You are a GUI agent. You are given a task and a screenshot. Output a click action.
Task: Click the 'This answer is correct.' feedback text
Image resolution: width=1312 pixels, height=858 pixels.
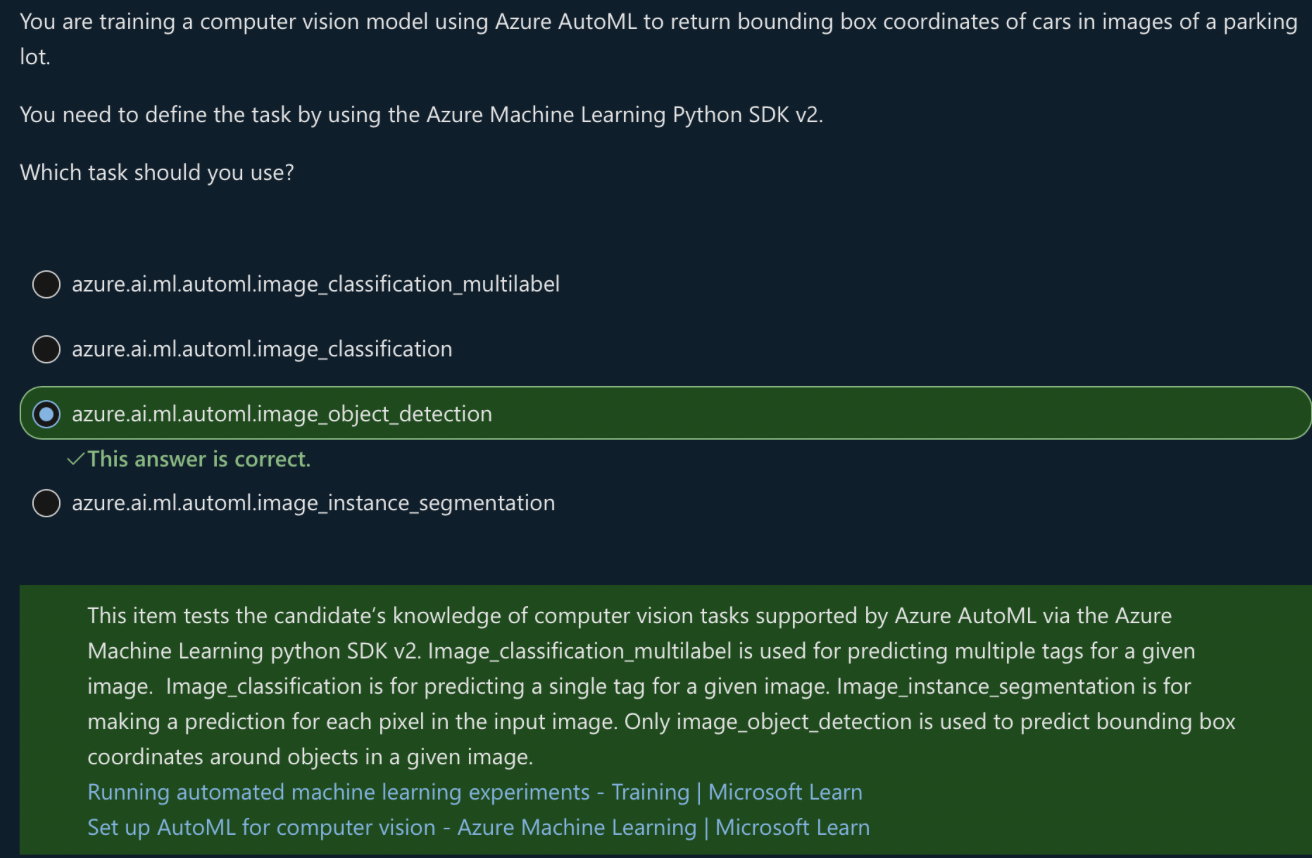(199, 459)
